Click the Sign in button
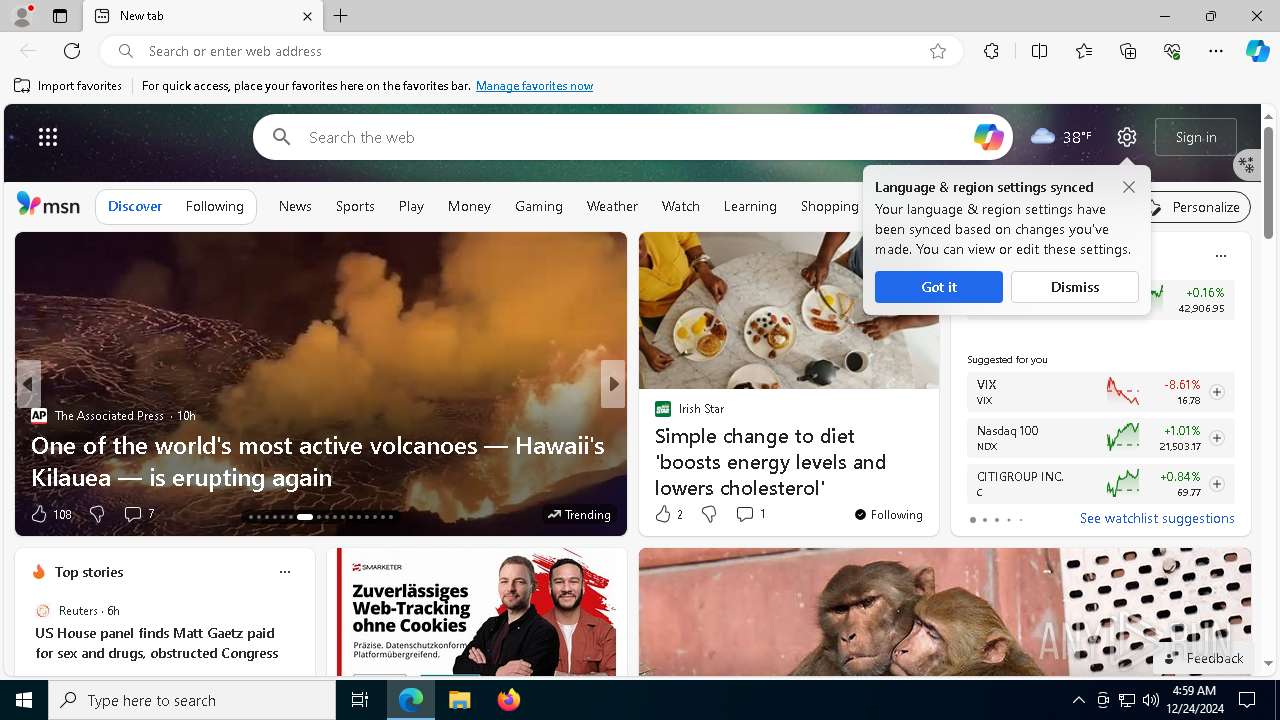1280x720 pixels. coord(1196,137)
